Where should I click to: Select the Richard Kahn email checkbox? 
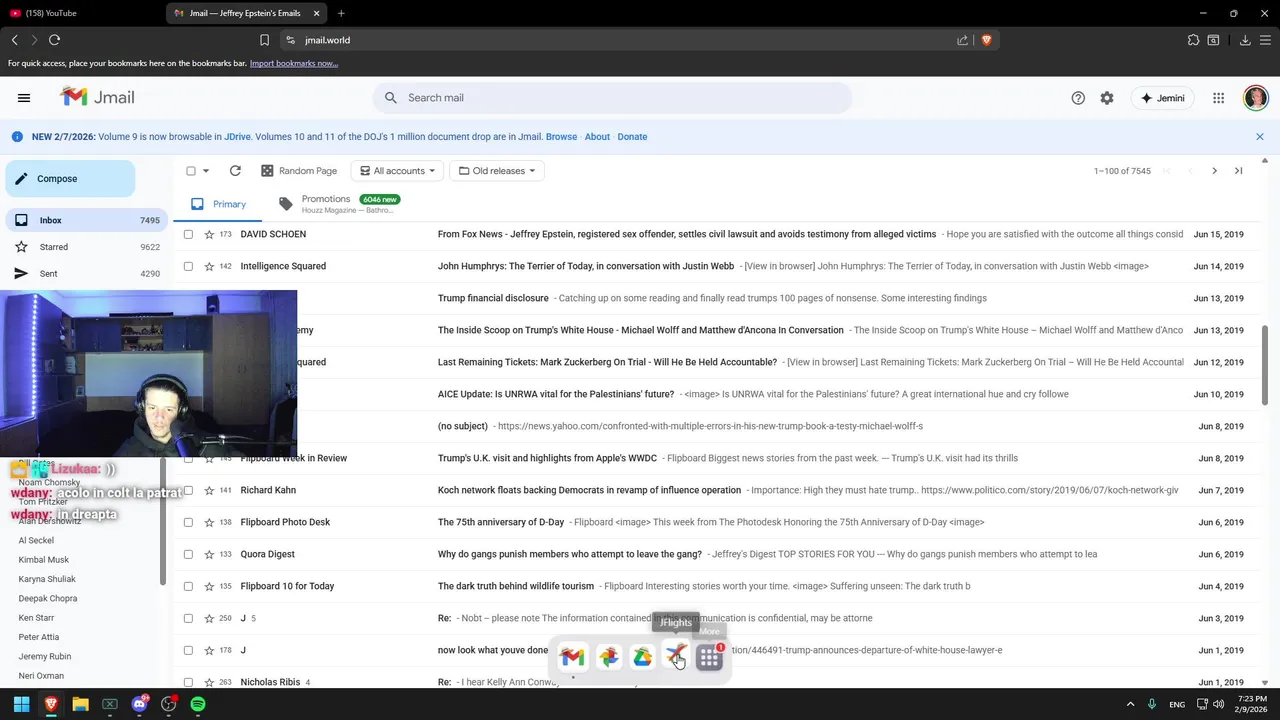pos(188,490)
